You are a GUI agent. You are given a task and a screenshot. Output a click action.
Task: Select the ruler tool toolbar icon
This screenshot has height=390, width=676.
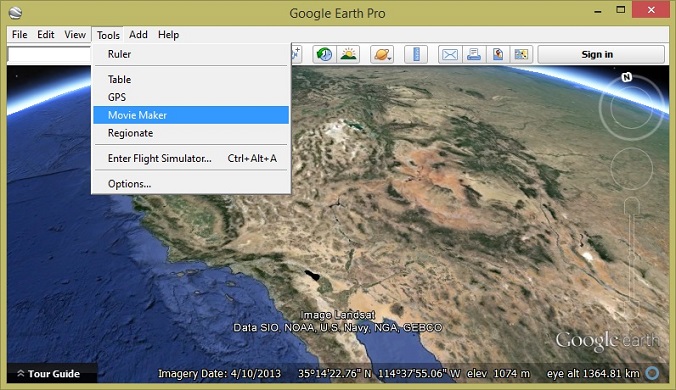[x=416, y=54]
